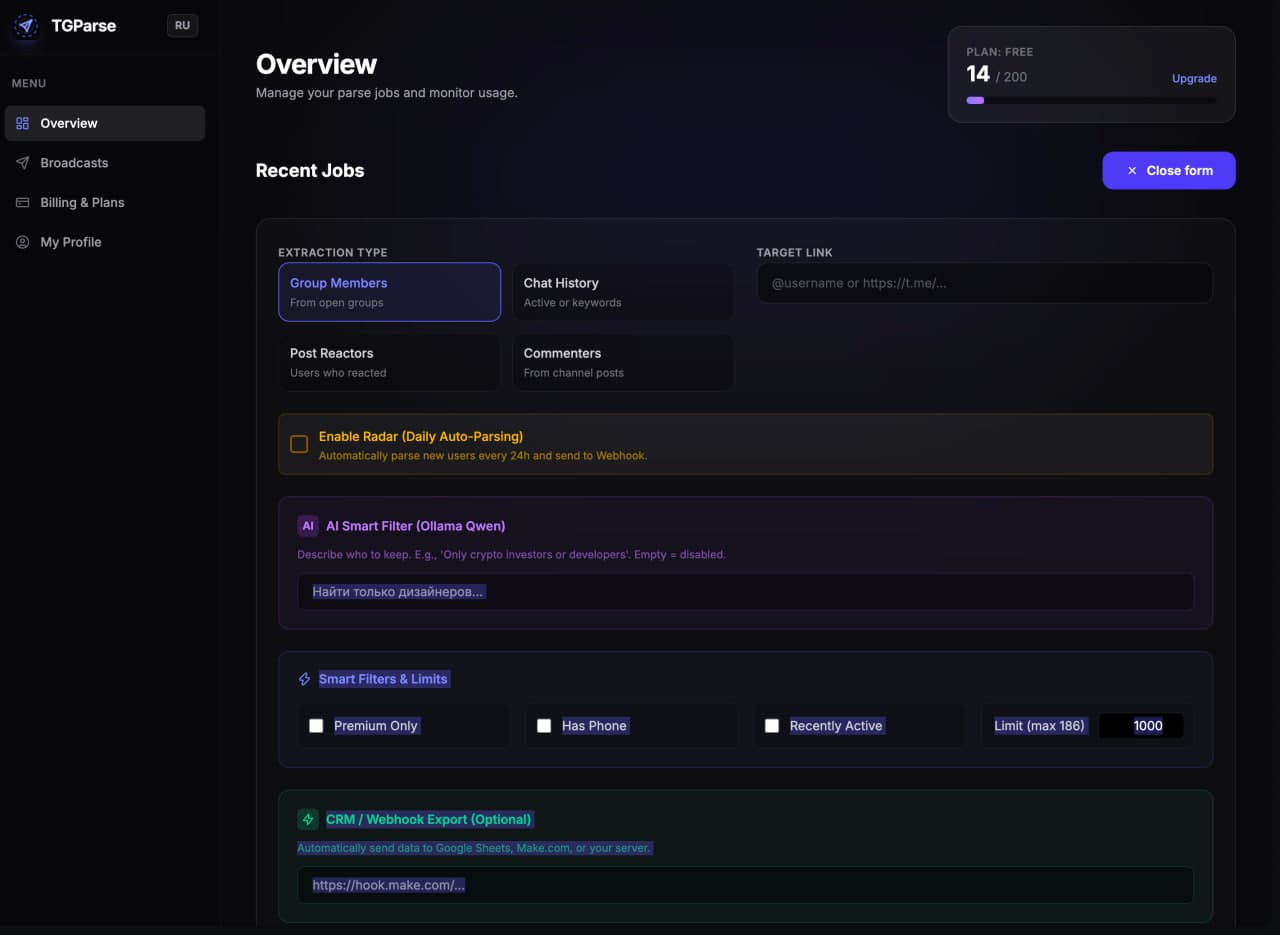Enable the Radar daily auto-parsing checkbox
This screenshot has width=1280, height=935.
299,444
